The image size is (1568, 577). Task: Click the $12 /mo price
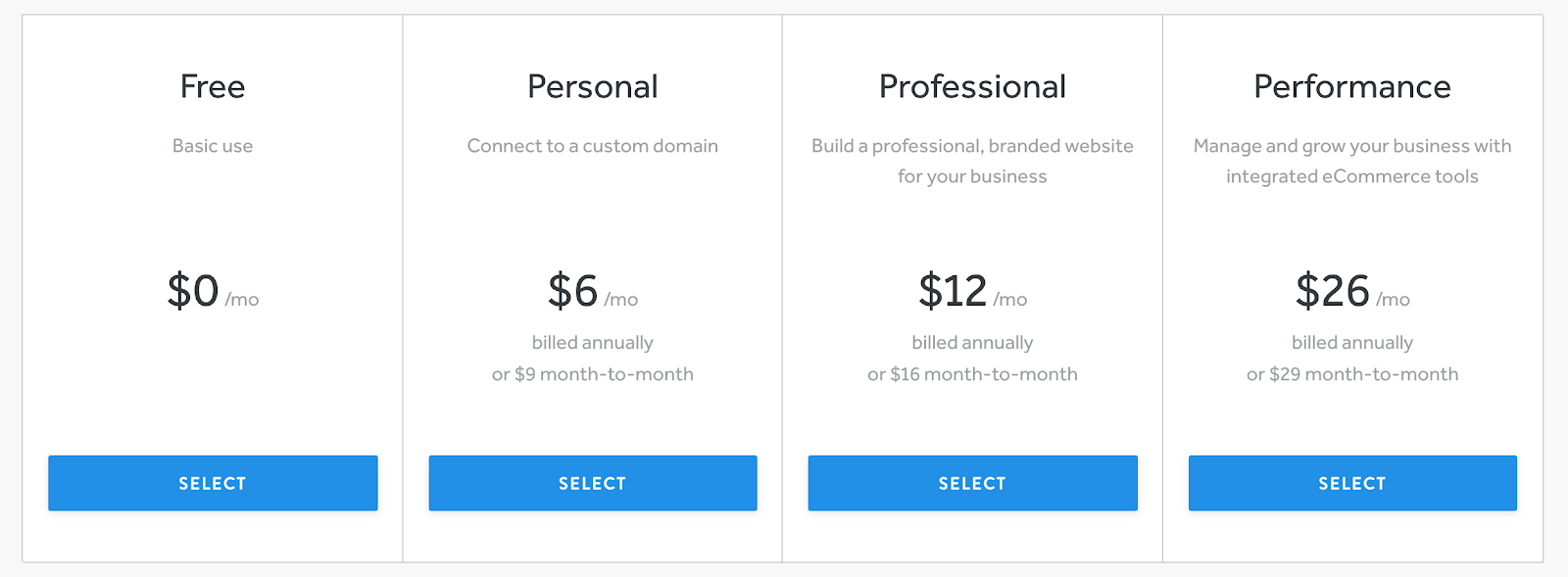(972, 291)
